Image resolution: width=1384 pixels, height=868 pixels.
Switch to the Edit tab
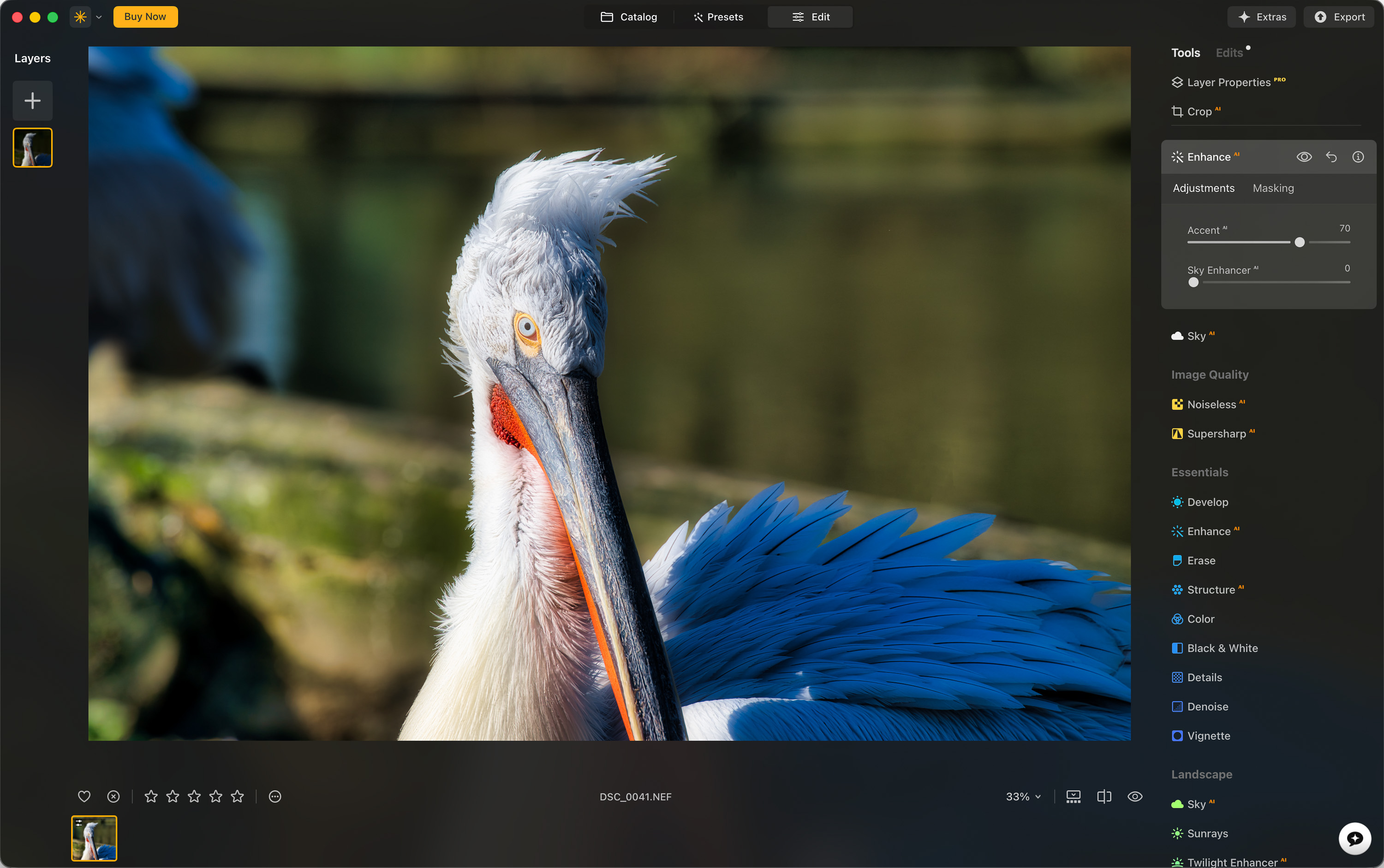coord(810,17)
